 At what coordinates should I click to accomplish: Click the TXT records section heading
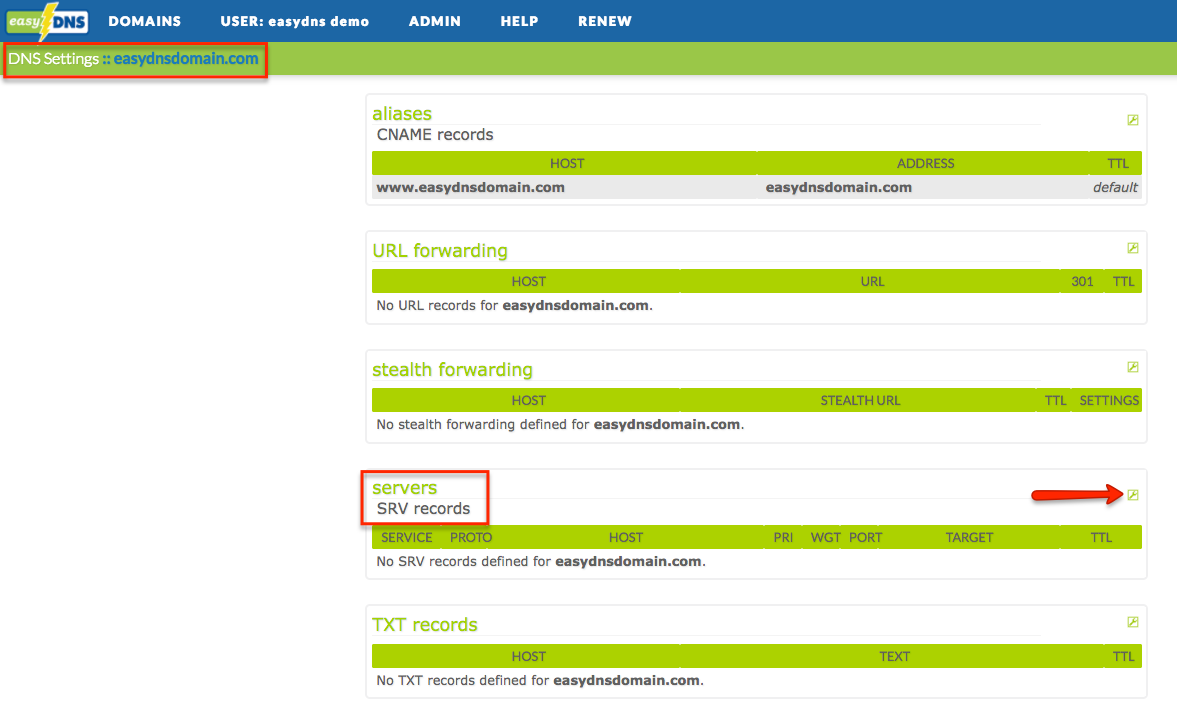(425, 624)
